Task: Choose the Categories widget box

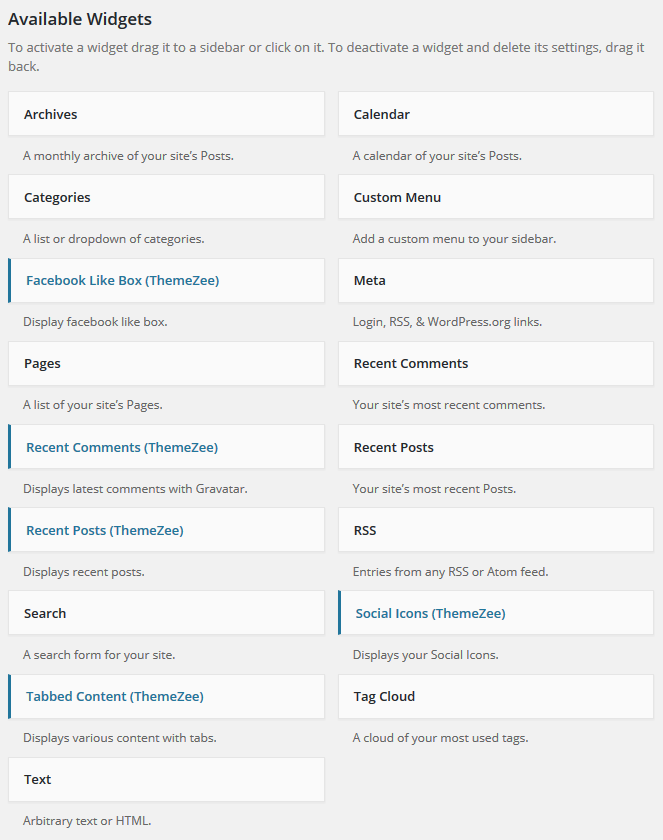Action: [x=166, y=197]
